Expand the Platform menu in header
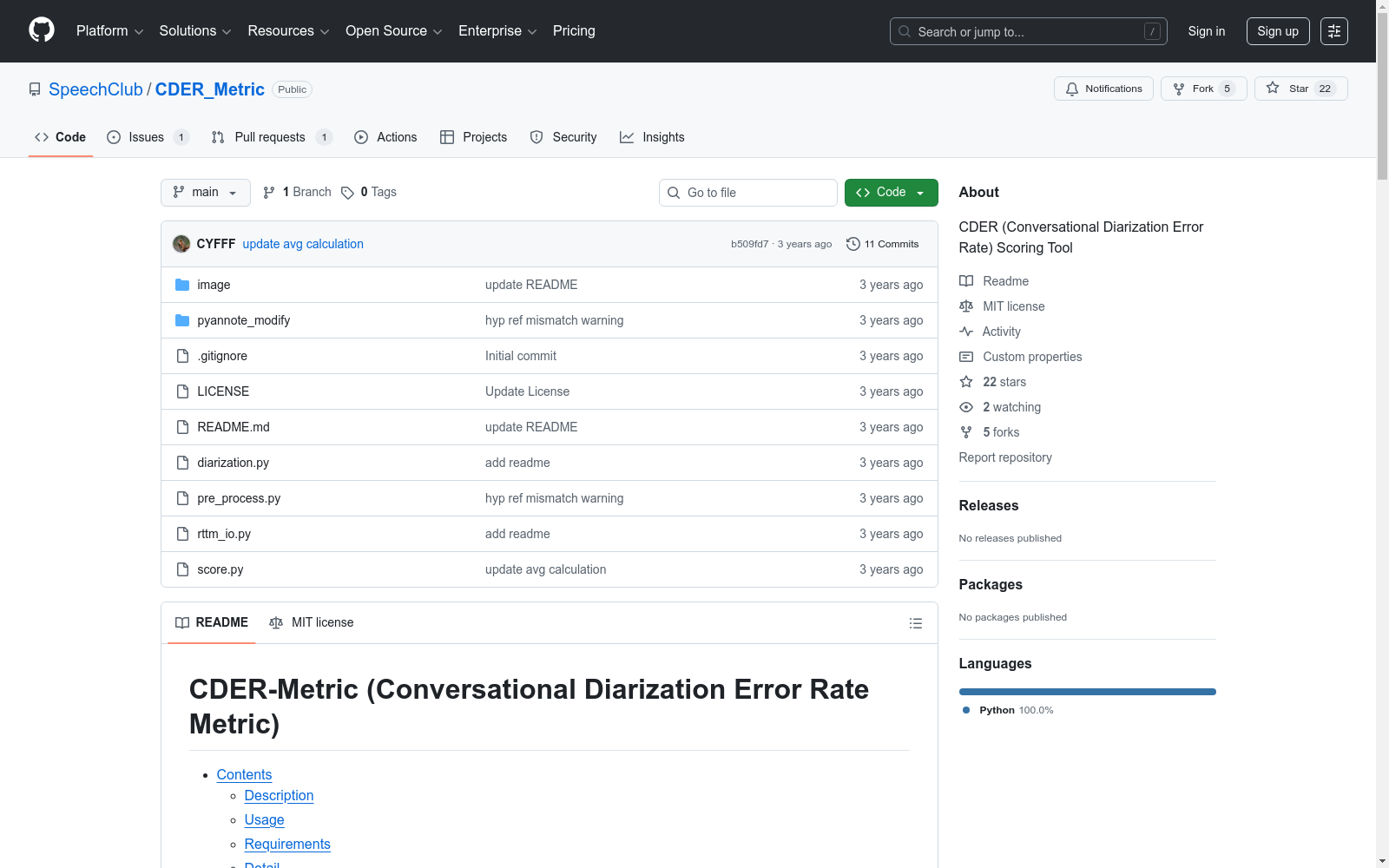The height and width of the screenshot is (868, 1389). [109, 31]
